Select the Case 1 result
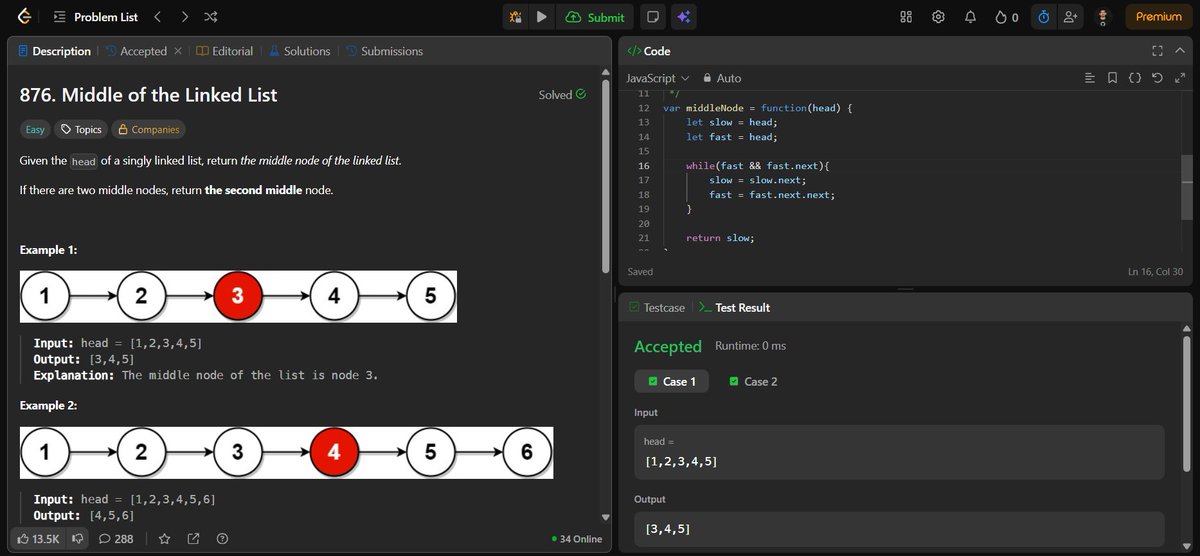Viewport: 1200px width, 556px height. coord(671,381)
